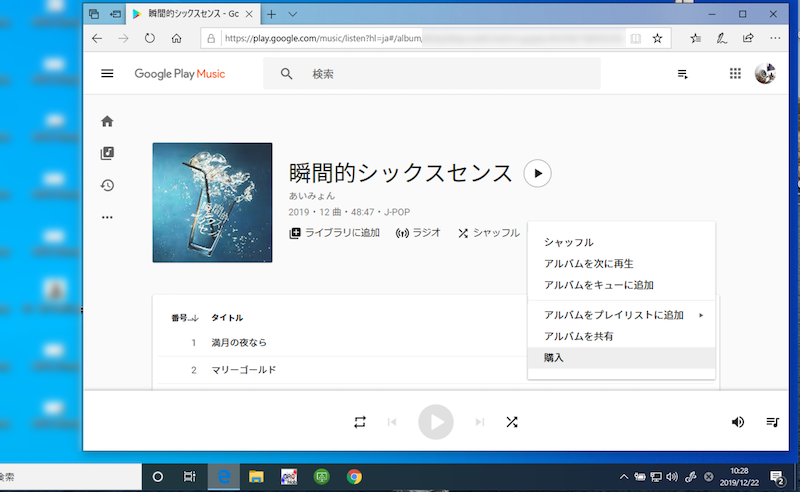Toggle repeat mode in player bar
Image resolution: width=800 pixels, height=492 pixels.
point(360,422)
